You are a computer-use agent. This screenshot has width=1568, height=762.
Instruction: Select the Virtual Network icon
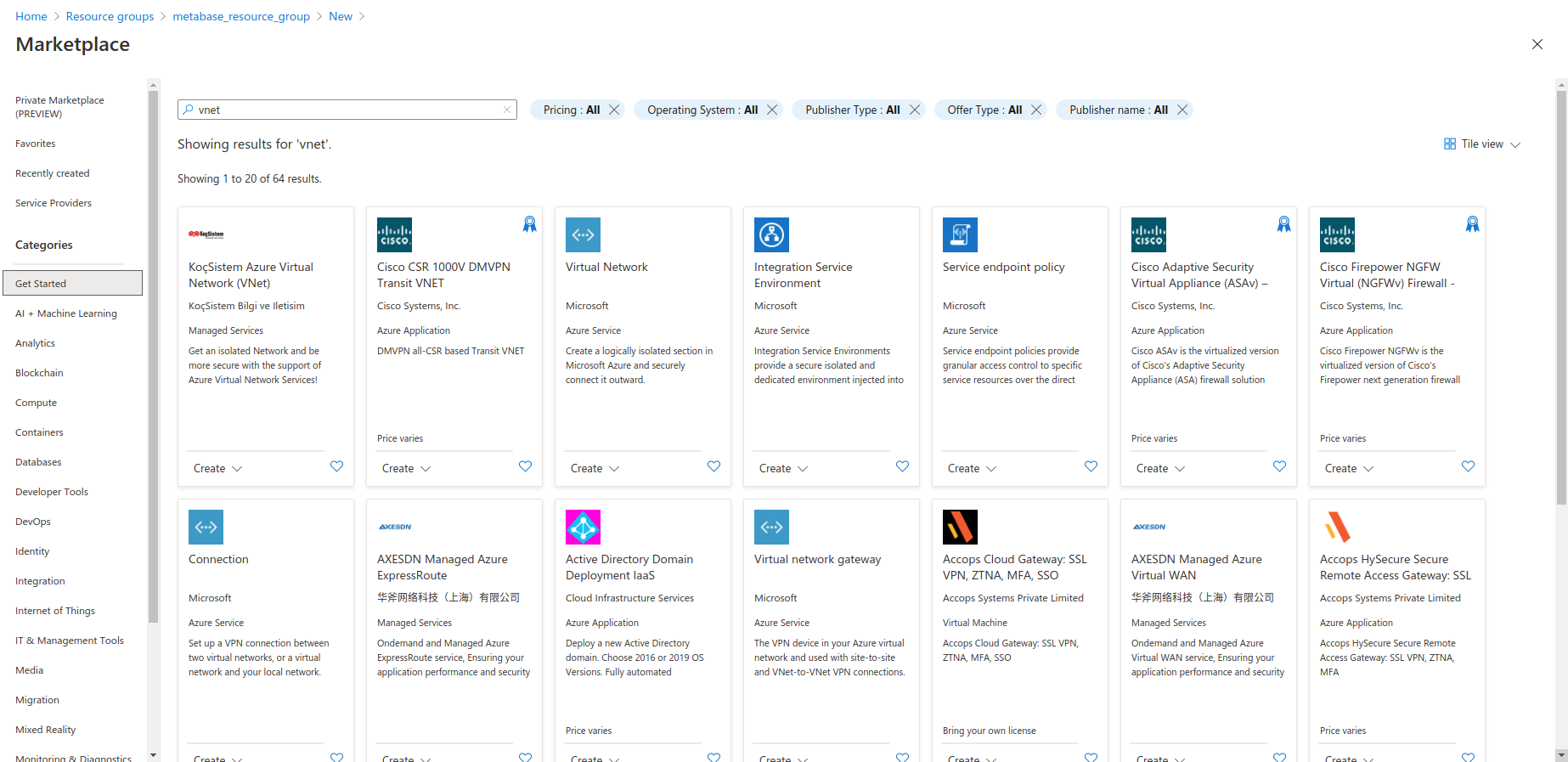coord(583,234)
